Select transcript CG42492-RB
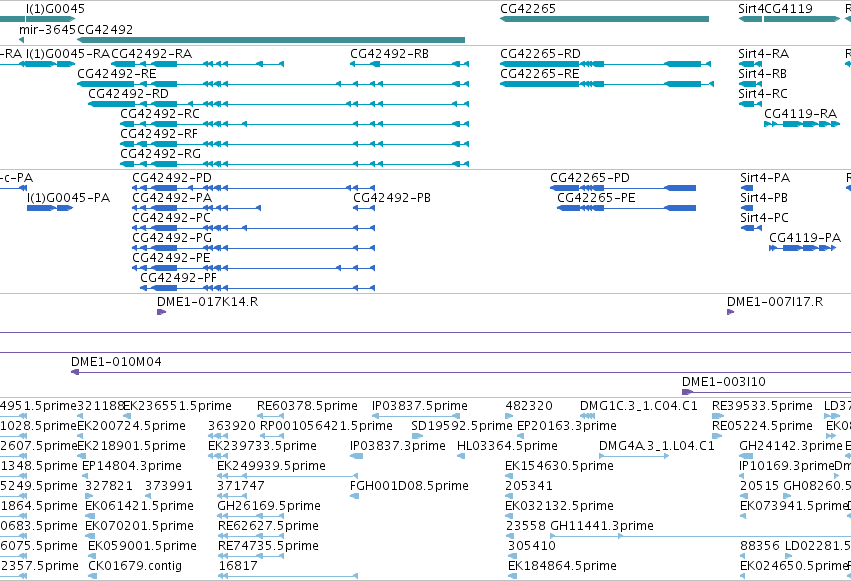The height and width of the screenshot is (581, 851). 409,64
